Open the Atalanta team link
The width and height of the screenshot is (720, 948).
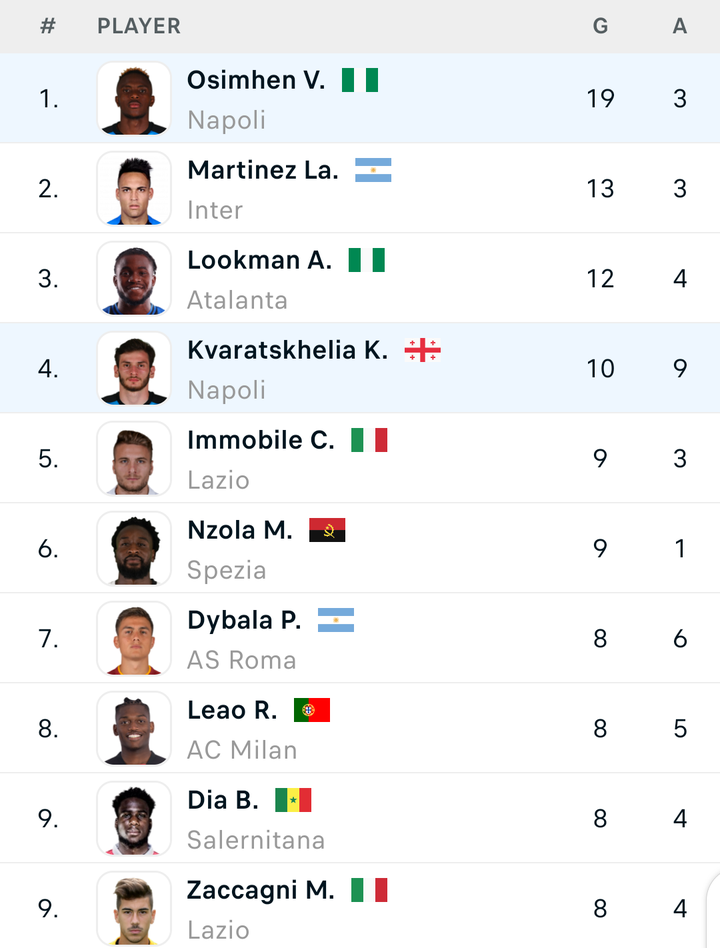238,300
